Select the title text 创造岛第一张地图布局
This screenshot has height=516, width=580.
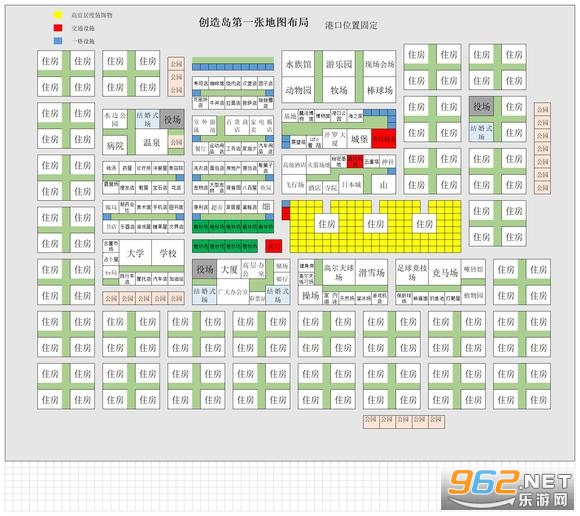click(x=254, y=22)
